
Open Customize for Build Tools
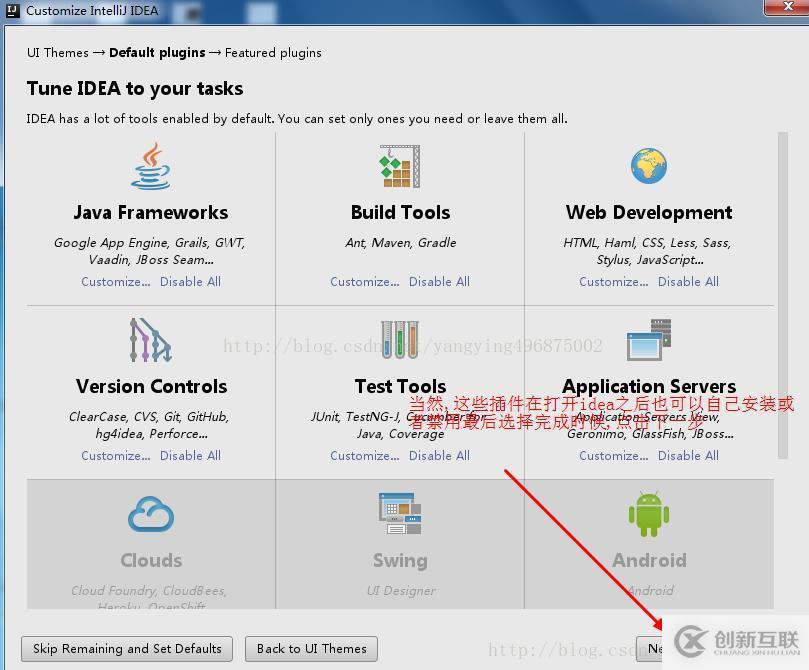coord(365,282)
